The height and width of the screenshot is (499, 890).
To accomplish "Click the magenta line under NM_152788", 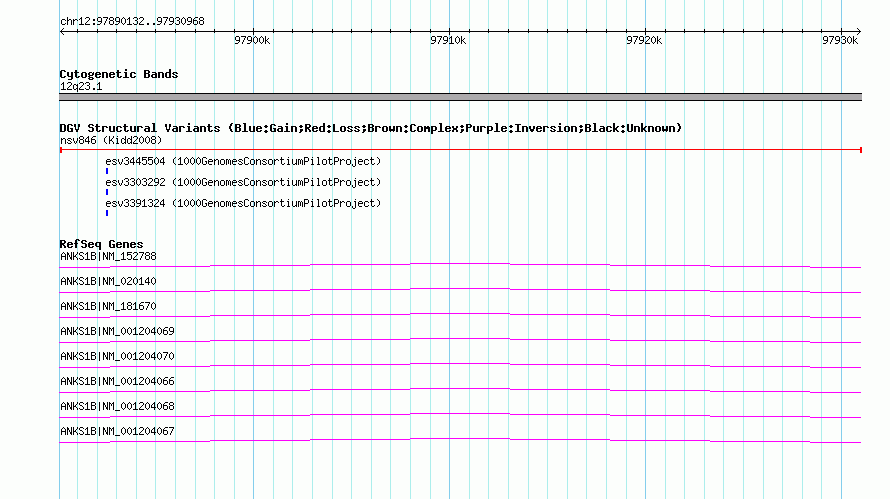I will [x=460, y=264].
